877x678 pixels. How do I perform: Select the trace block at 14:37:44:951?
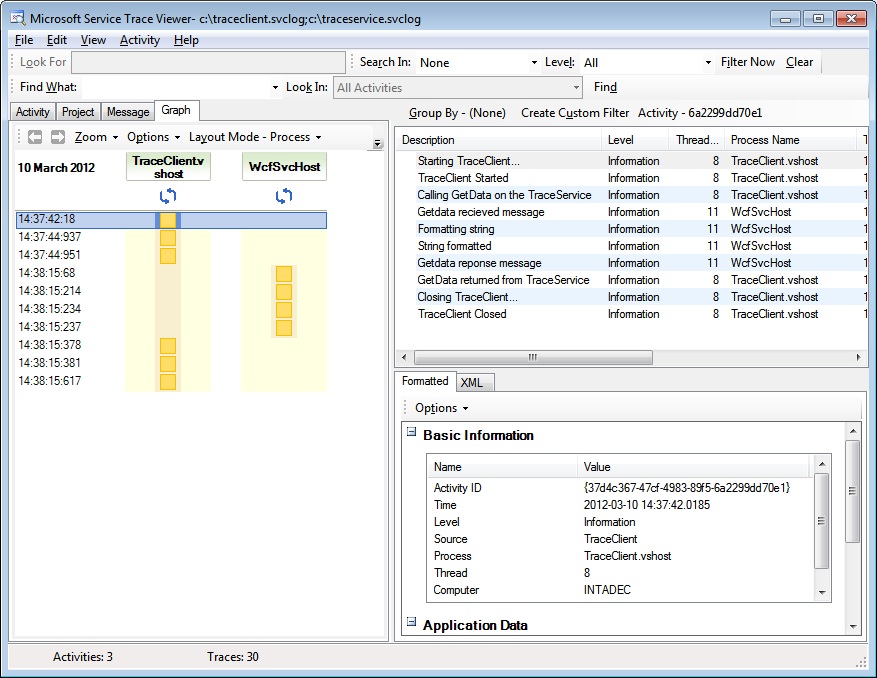[168, 256]
